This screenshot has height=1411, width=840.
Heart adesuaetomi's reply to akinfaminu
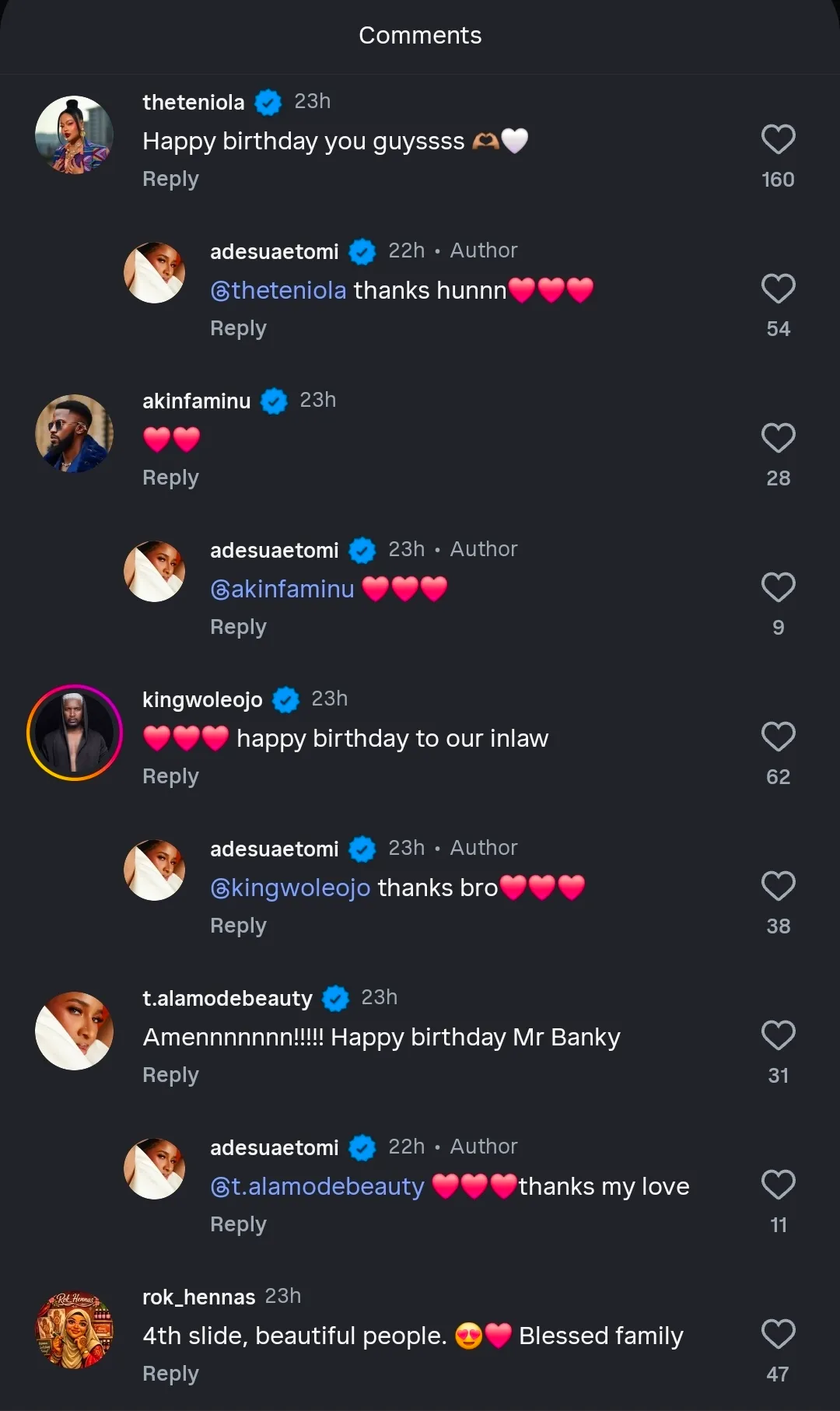[x=778, y=588]
